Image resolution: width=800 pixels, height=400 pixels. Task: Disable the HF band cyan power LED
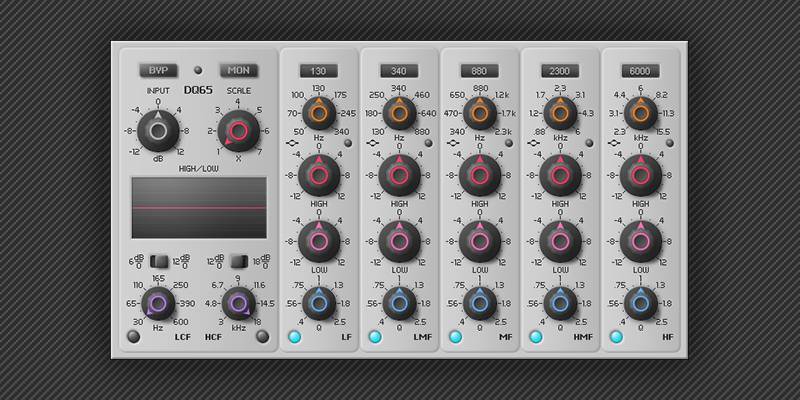[x=616, y=337]
